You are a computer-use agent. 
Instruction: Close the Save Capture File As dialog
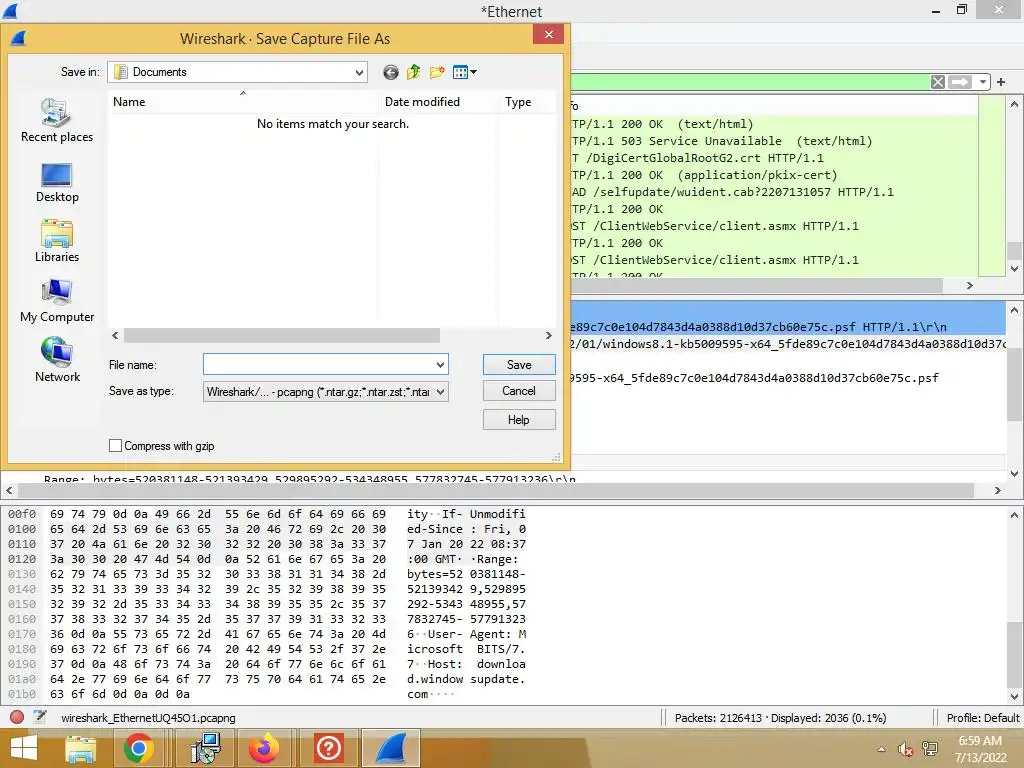point(549,35)
